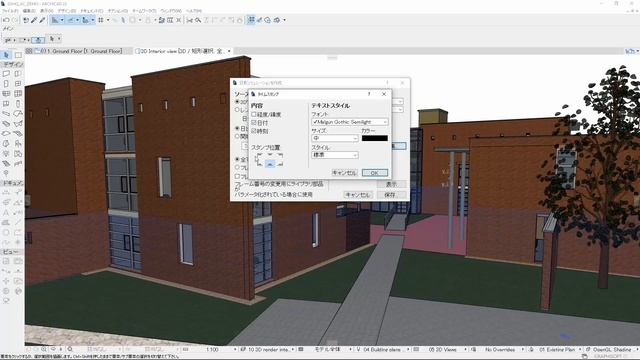
Task: Activate the Pick Up Parameters eyedropper
Action: coord(34,20)
